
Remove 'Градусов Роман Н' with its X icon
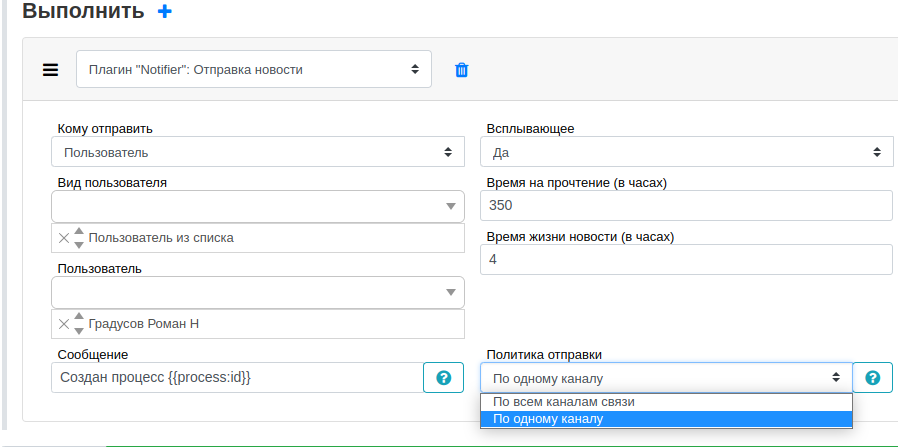(x=64, y=325)
